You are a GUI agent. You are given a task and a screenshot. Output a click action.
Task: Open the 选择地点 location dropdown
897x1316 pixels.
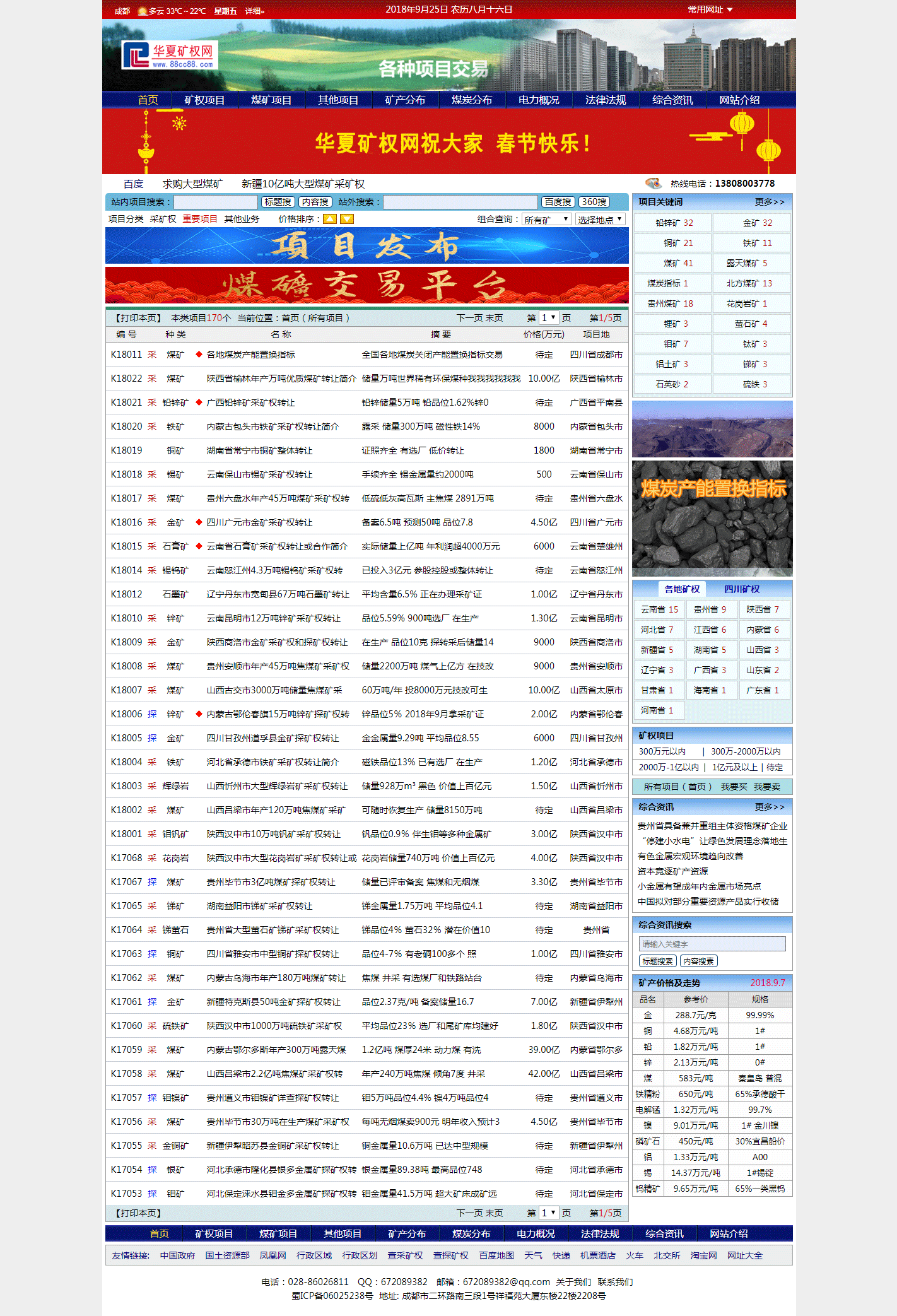[x=600, y=220]
